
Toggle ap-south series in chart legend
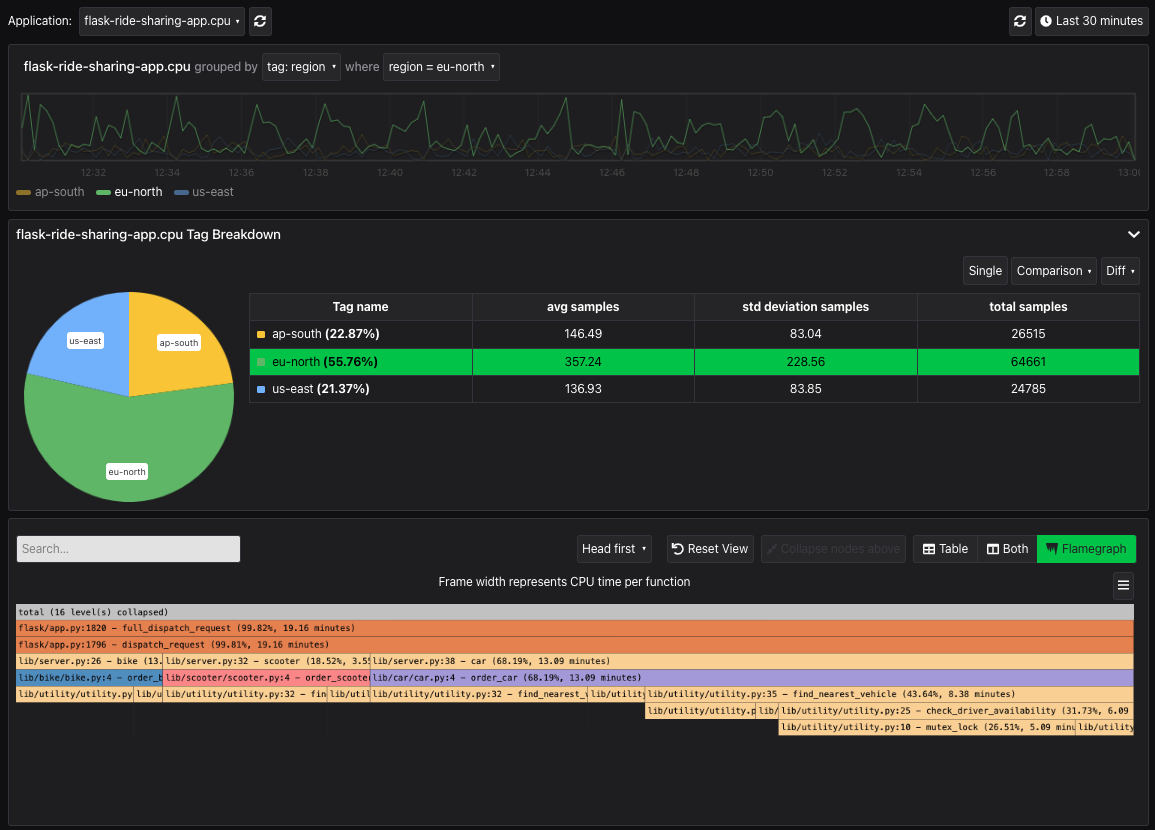click(50, 191)
